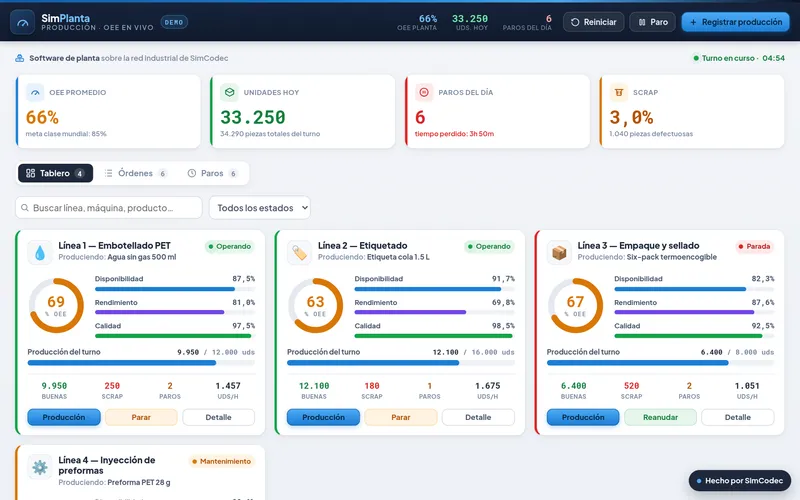Stop Línea 2 with Parar
Image resolution: width=800 pixels, height=500 pixels.
click(x=401, y=417)
